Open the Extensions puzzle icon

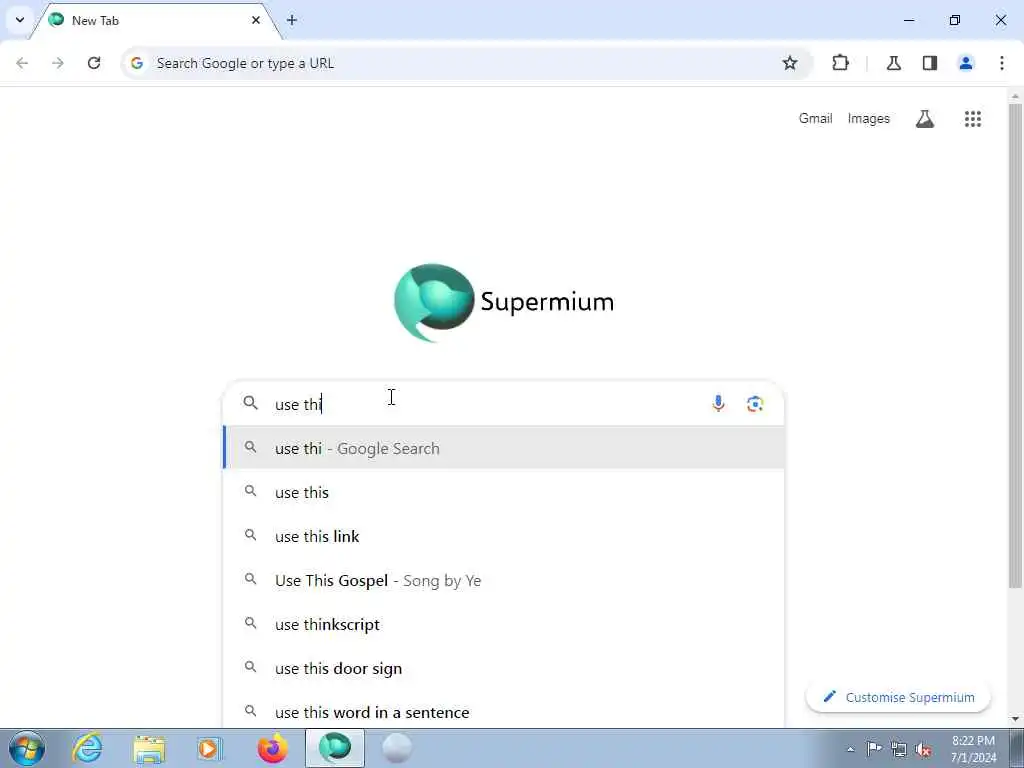[x=840, y=63]
